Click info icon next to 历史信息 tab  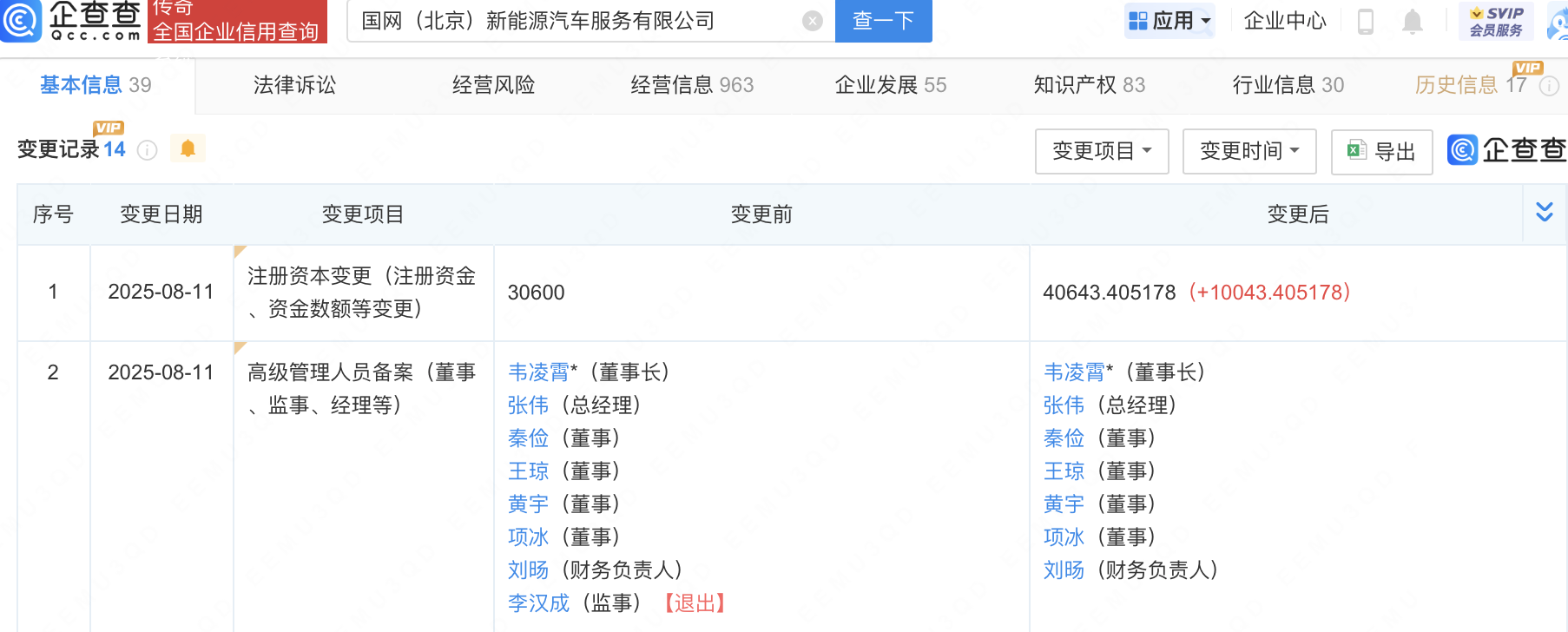[1550, 86]
